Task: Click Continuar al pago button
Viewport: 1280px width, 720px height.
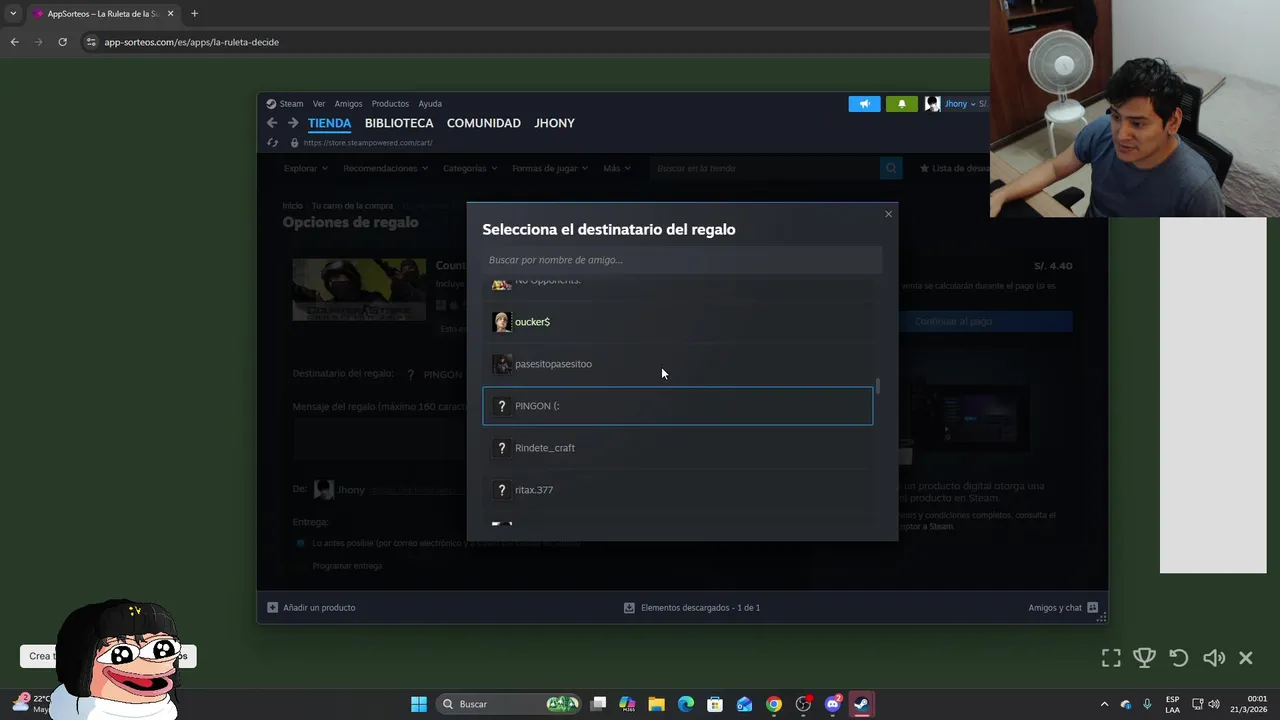Action: (953, 322)
